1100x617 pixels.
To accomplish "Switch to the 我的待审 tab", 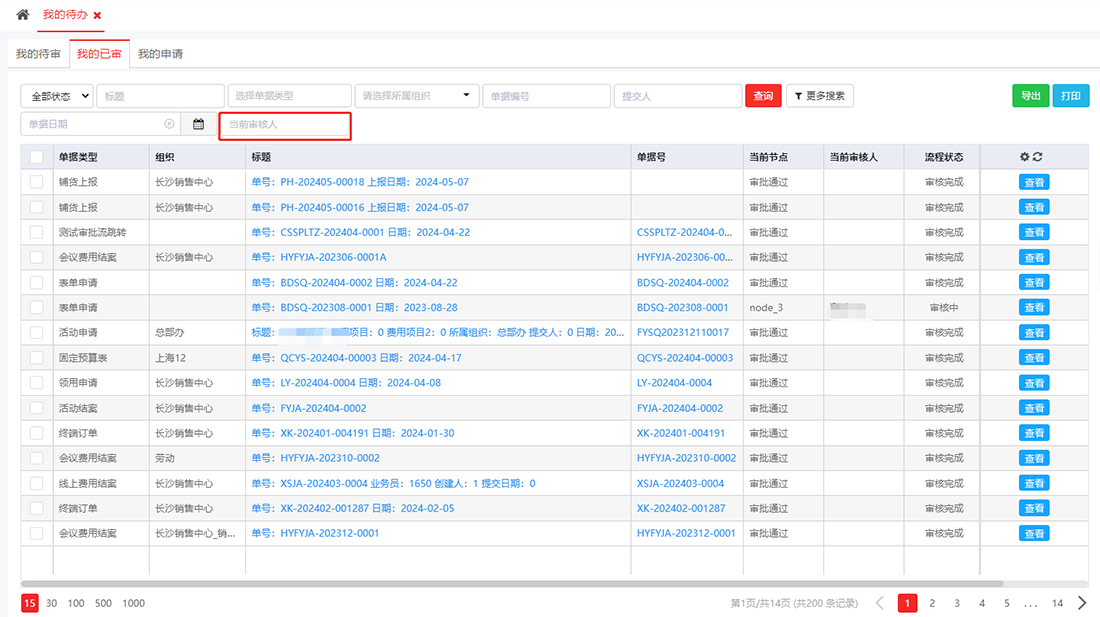I will (38, 54).
